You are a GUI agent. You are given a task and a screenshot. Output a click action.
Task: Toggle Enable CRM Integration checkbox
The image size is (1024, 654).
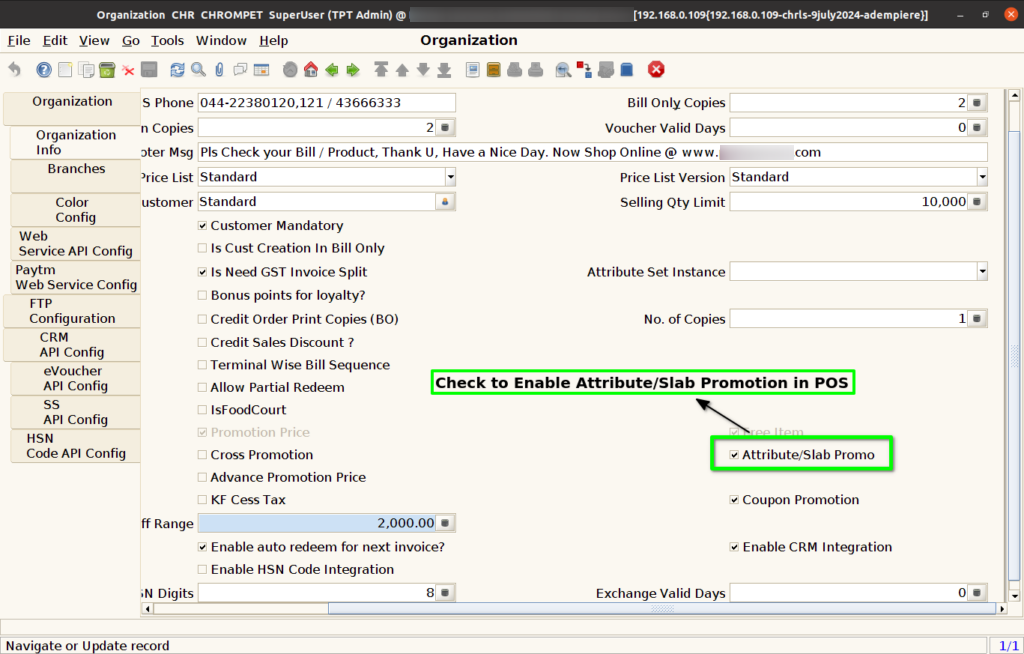point(734,547)
